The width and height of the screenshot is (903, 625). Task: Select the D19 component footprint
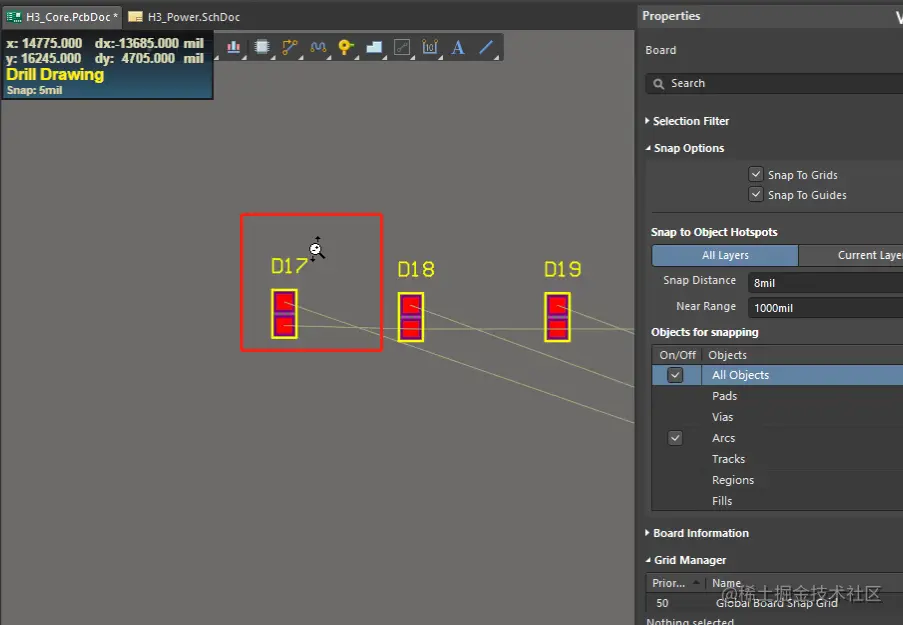[557, 317]
